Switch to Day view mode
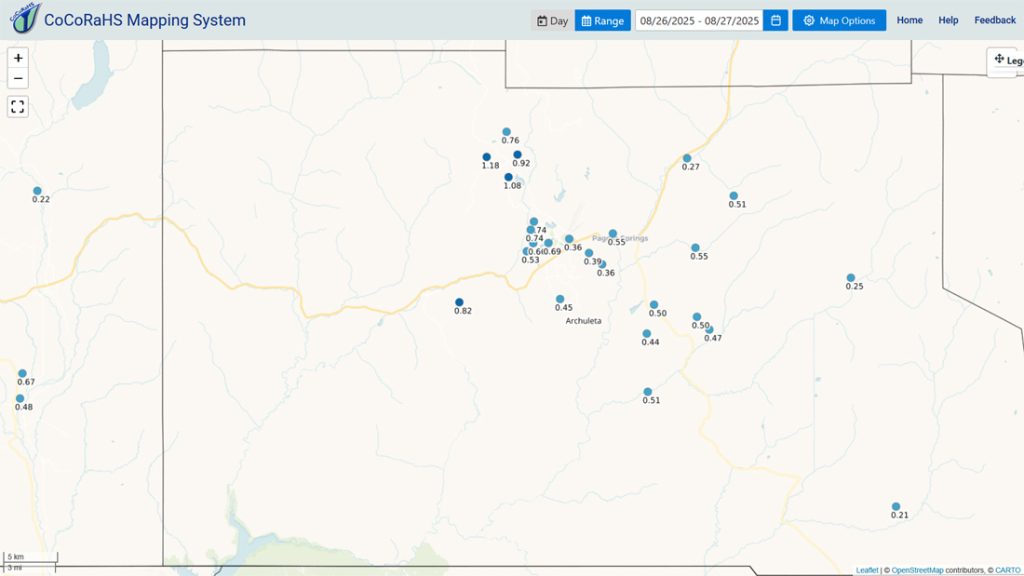The height and width of the screenshot is (576, 1024). 552,20
